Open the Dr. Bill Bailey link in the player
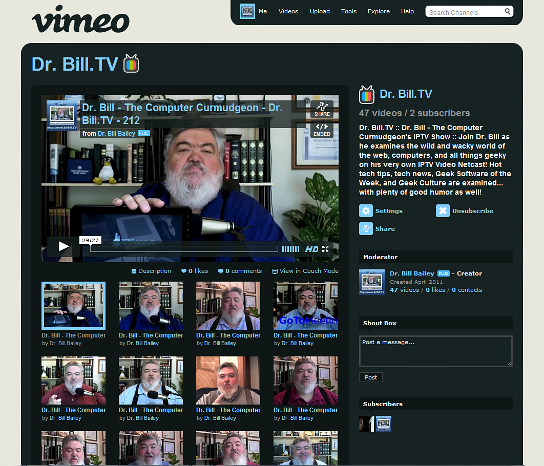Image resolution: width=544 pixels, height=466 pixels. click(116, 134)
